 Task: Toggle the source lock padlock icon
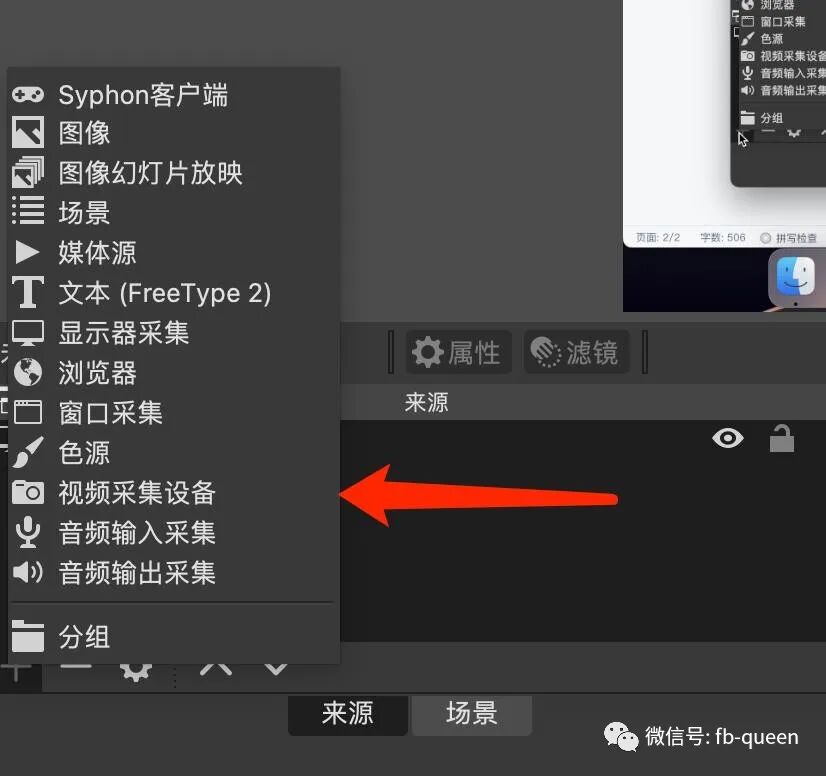(782, 438)
